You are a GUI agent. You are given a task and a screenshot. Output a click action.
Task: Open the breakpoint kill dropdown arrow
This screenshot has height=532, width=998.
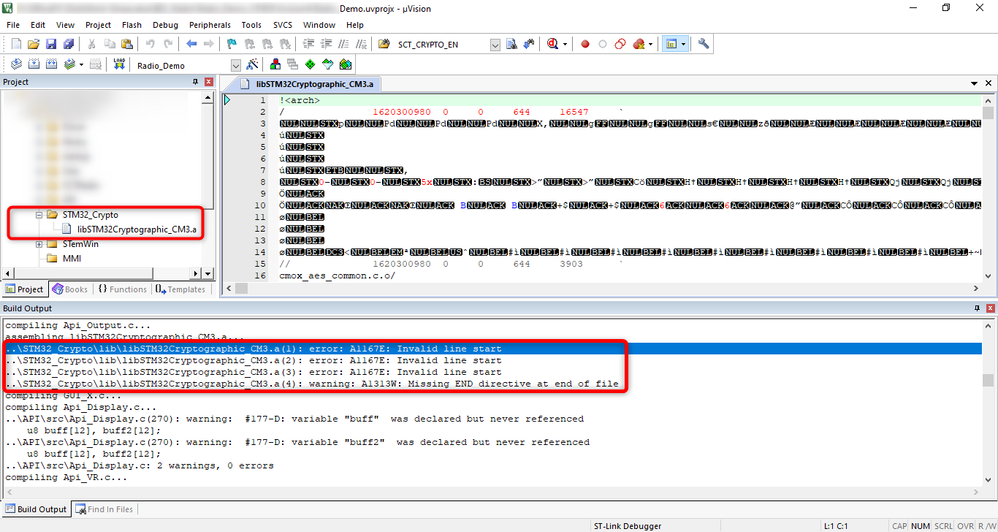[650, 45]
